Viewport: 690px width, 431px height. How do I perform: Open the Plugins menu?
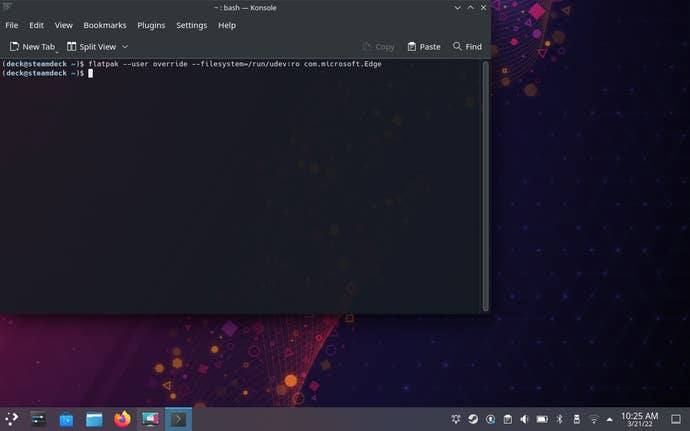pyautogui.click(x=151, y=25)
